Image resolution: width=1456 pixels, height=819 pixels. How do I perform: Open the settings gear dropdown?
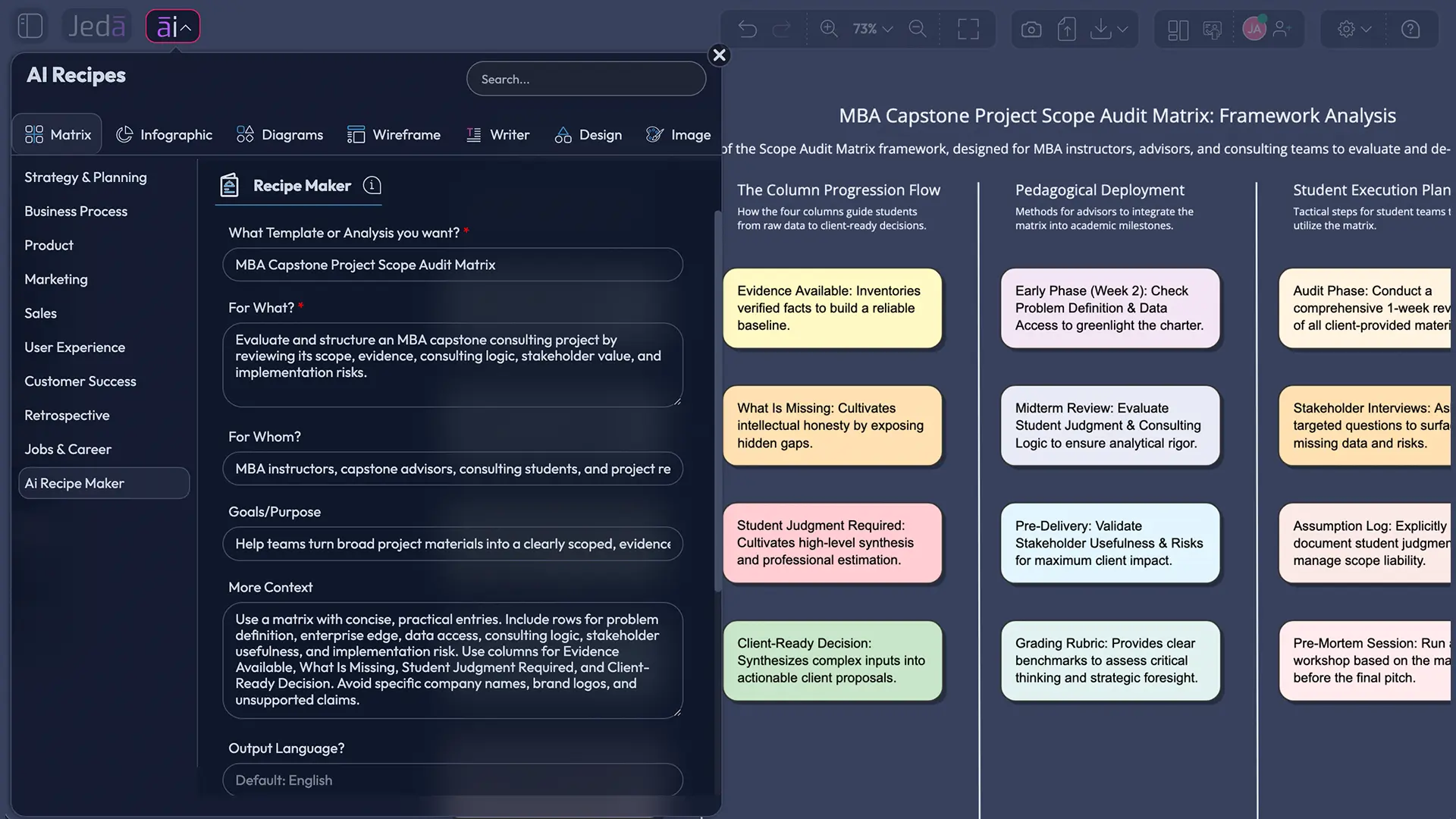pos(1354,29)
